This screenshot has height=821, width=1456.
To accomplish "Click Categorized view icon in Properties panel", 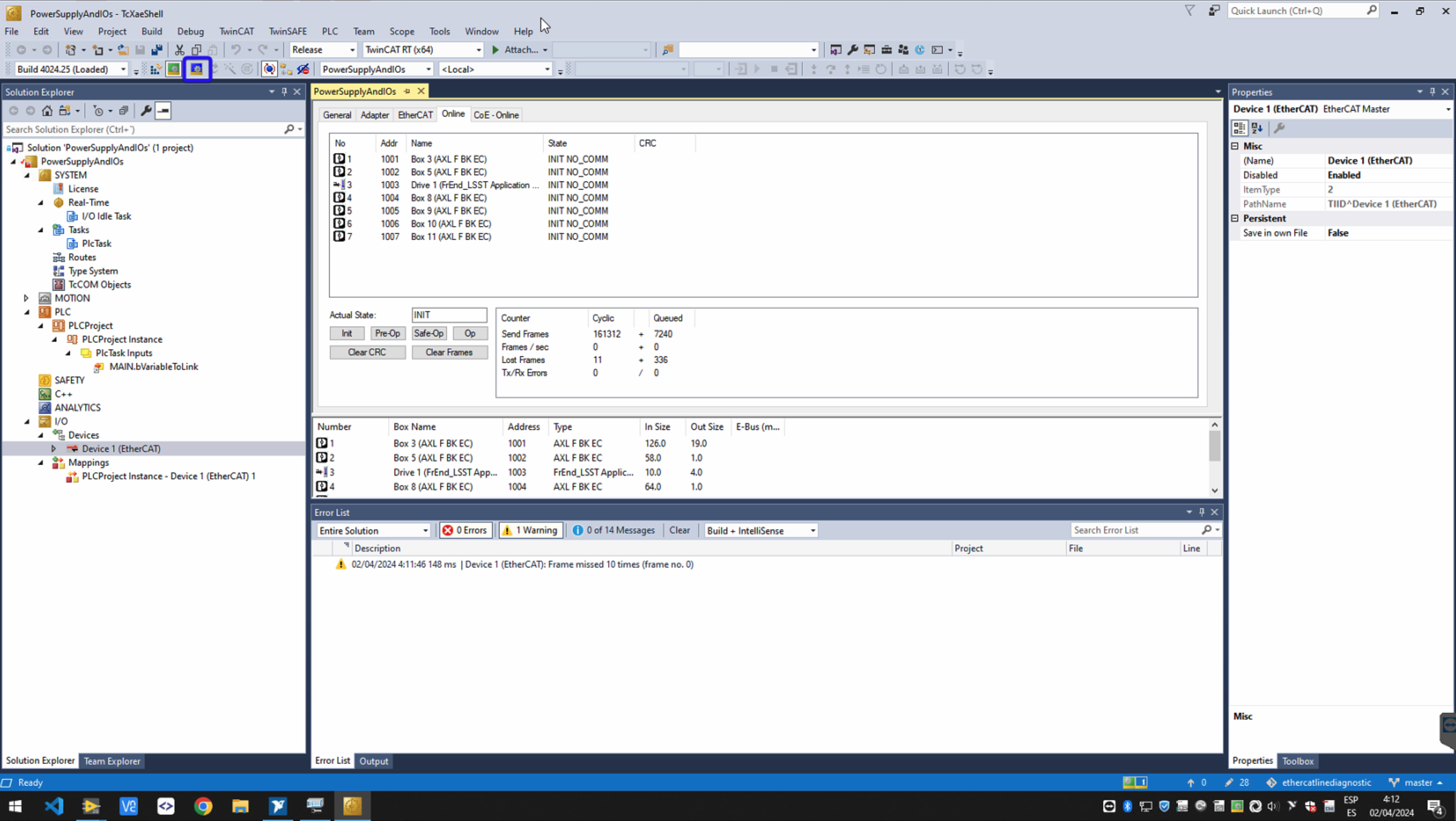I will pyautogui.click(x=1240, y=128).
